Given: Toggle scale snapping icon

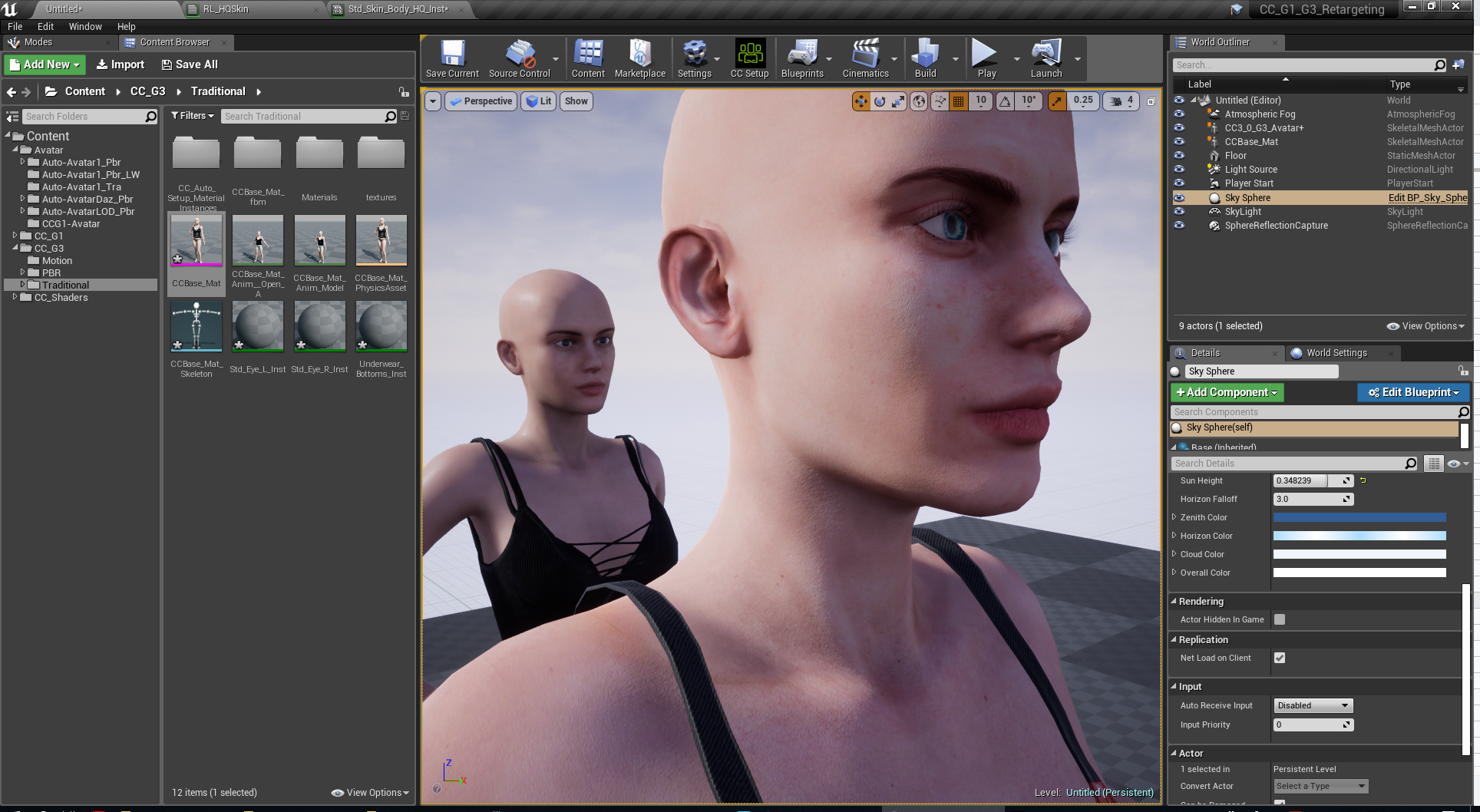Looking at the screenshot, I should pyautogui.click(x=1057, y=101).
